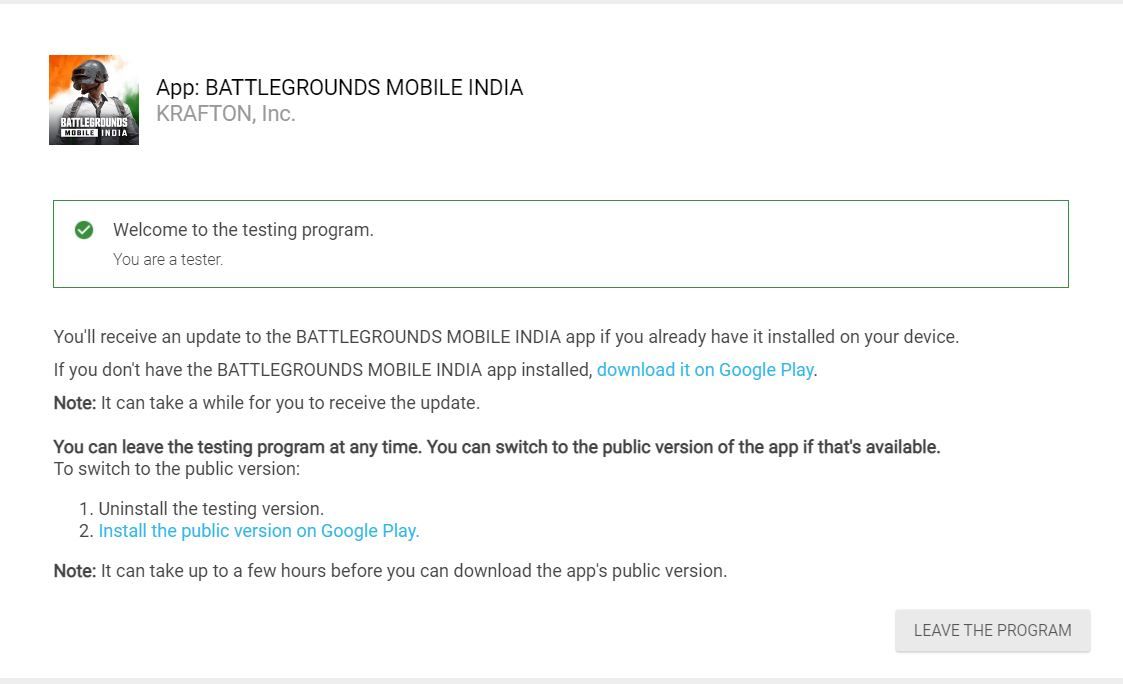Open the 'download it on Google Play' link
Image resolution: width=1123 pixels, height=684 pixels.
click(x=705, y=370)
